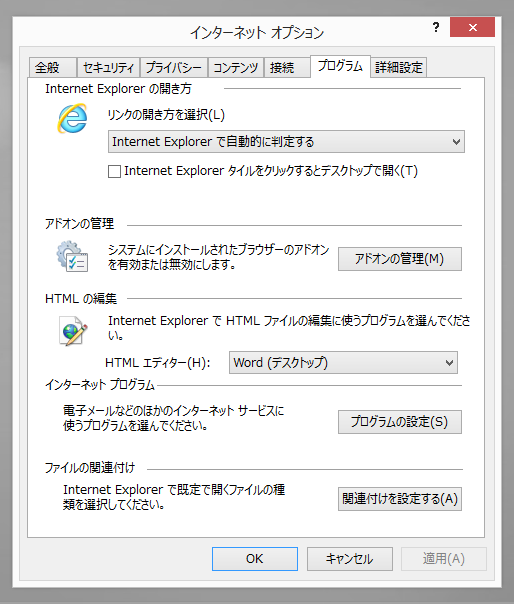
Task: Click the インターネット オプション title text
Action: pos(257,33)
